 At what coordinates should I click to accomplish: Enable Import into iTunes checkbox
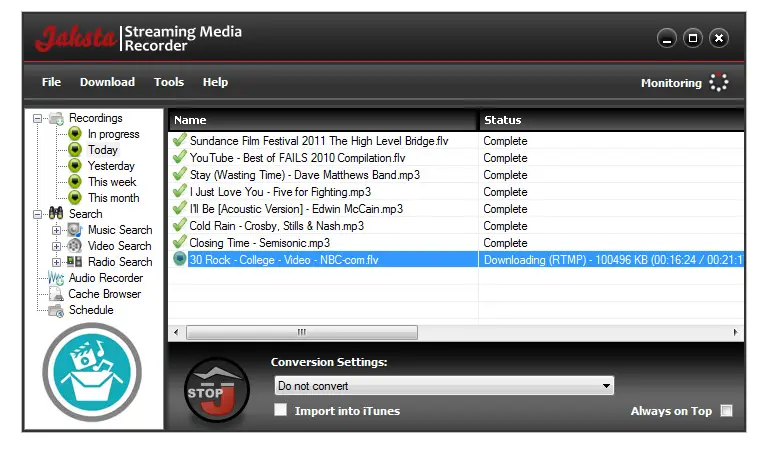coord(281,410)
